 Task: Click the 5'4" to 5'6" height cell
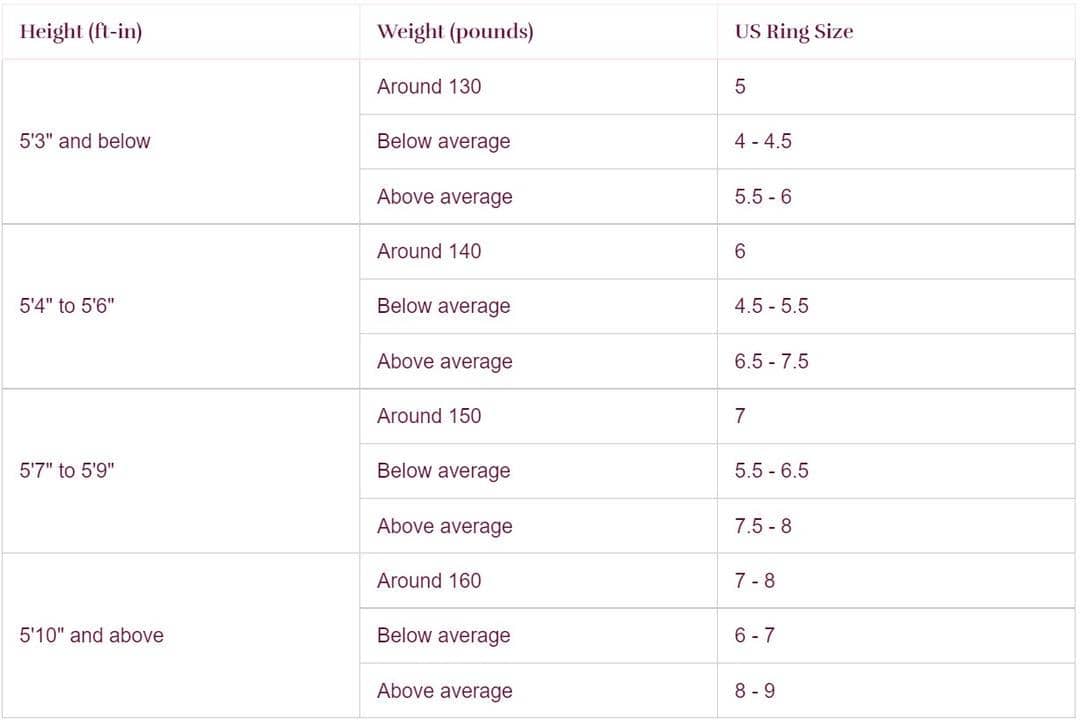click(67, 307)
